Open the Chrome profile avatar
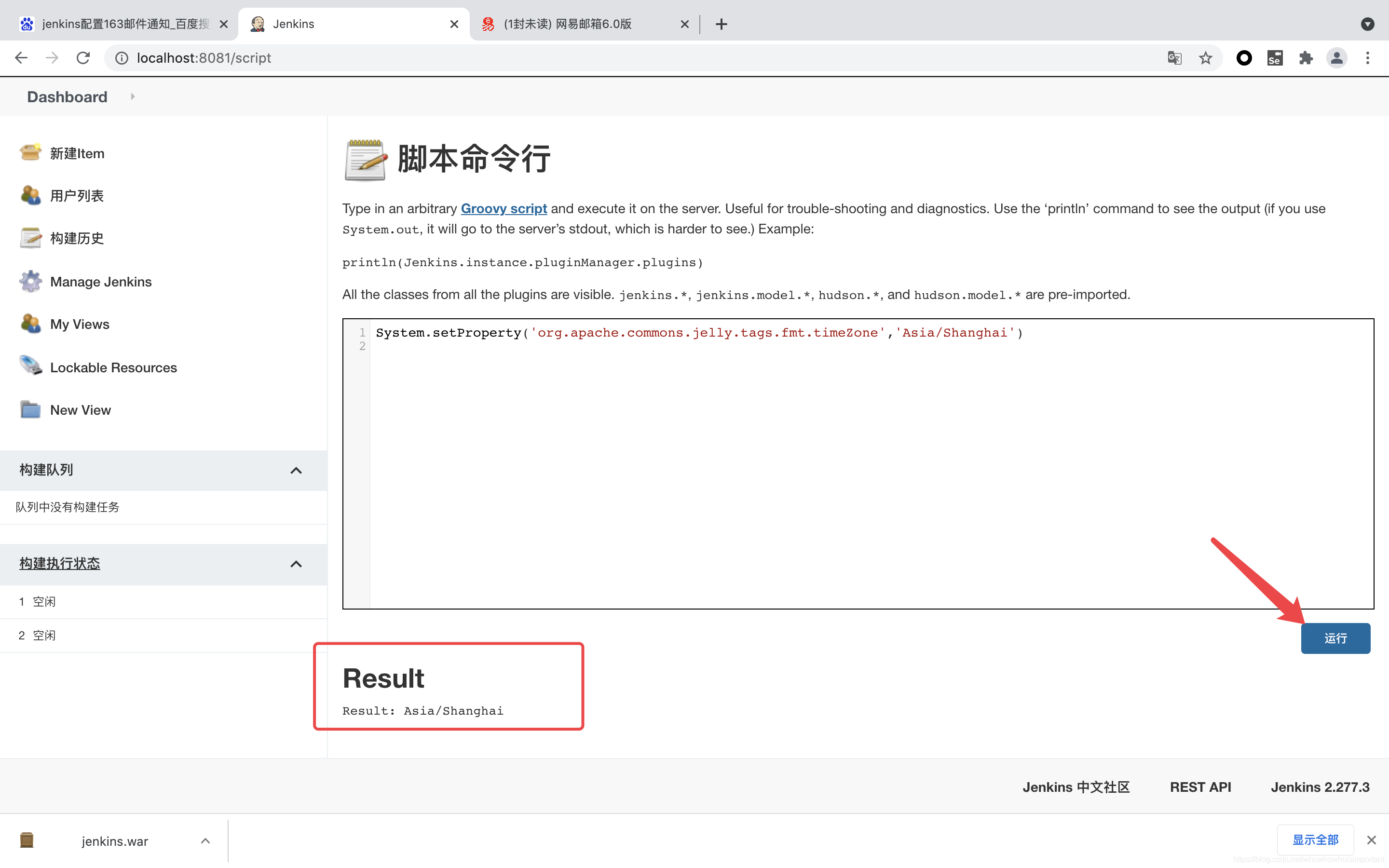The width and height of the screenshot is (1389, 868). 1337,58
